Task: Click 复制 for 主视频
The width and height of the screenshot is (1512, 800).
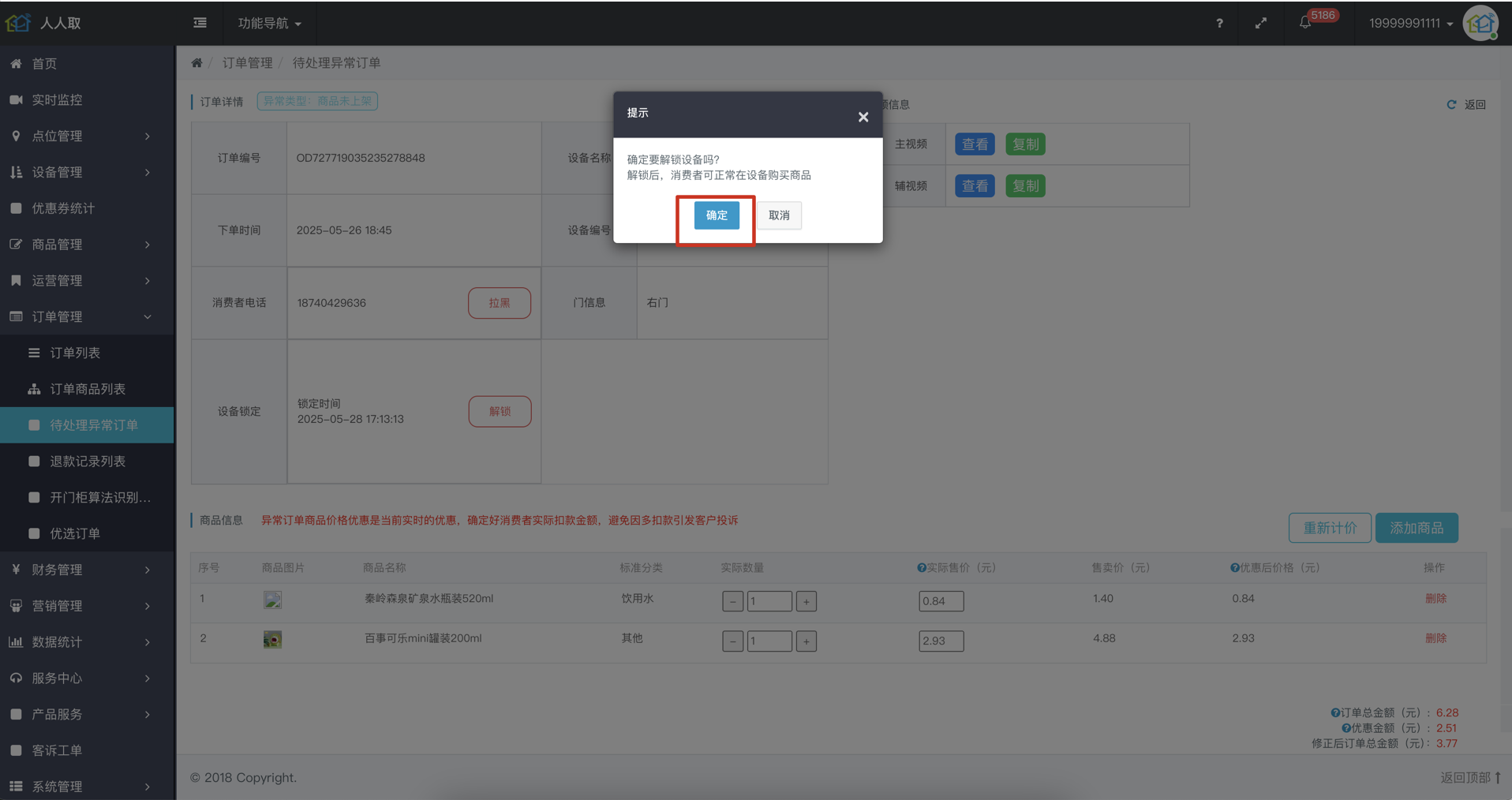Action: pos(1025,144)
